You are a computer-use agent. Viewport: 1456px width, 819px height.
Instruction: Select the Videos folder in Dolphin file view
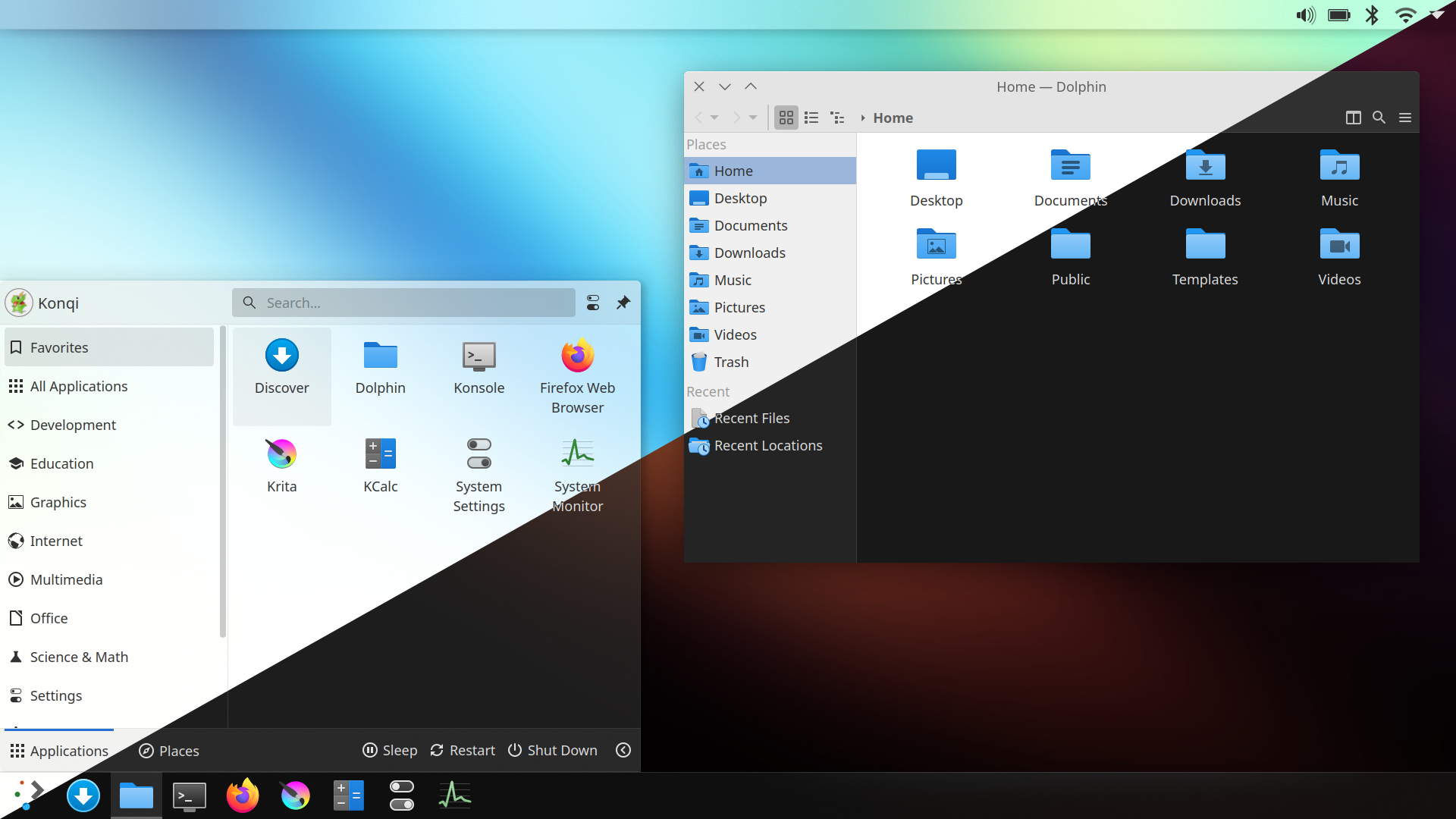[x=1339, y=257]
